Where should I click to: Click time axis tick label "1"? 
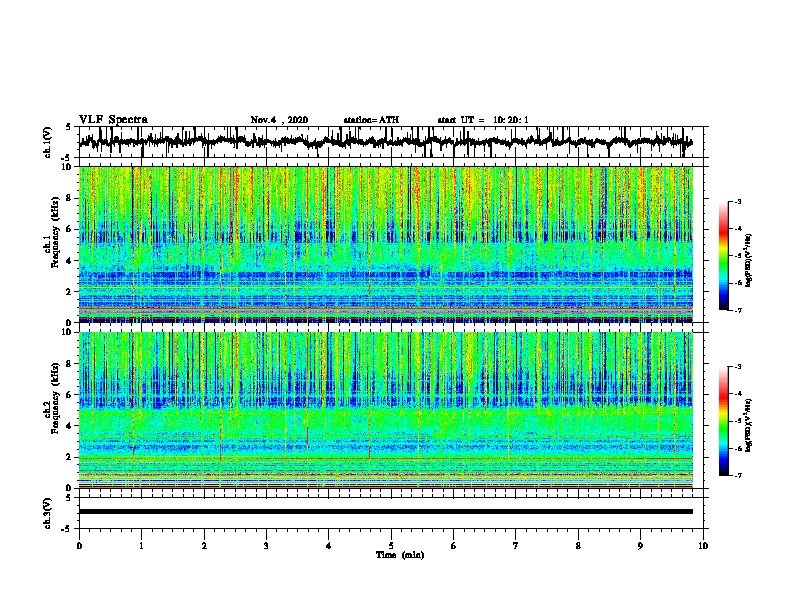pyautogui.click(x=141, y=546)
